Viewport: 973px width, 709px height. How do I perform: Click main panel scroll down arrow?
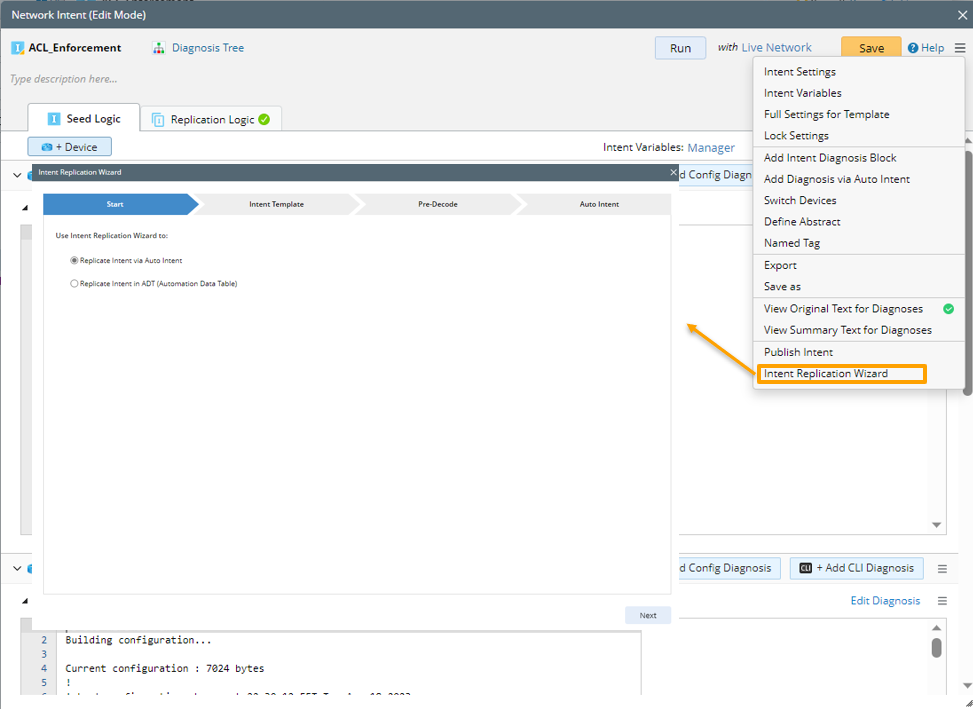click(967, 685)
